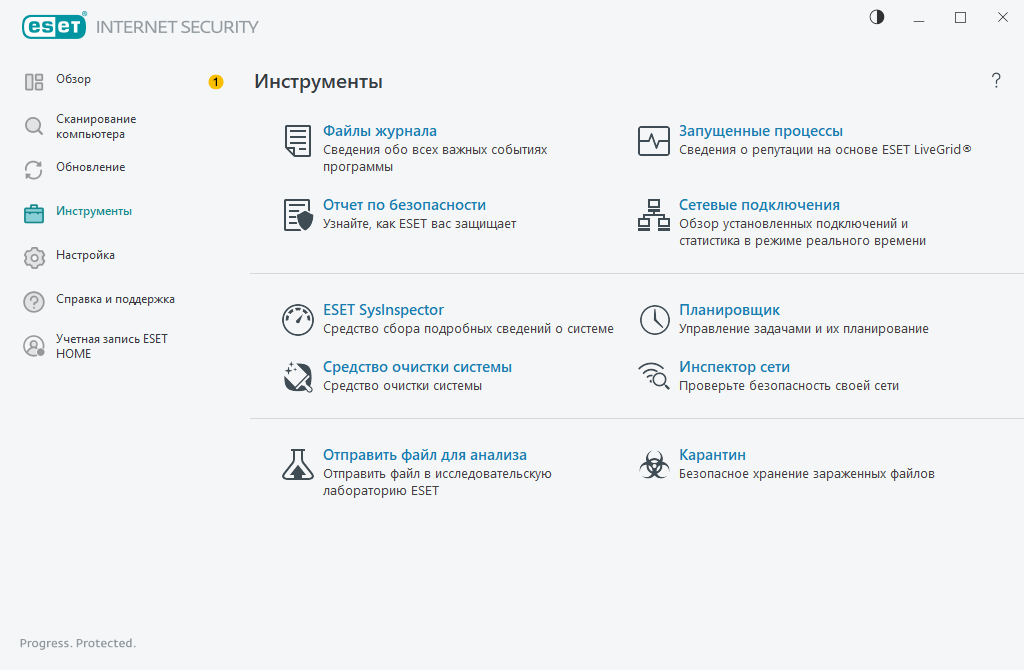Open help via the question mark
1024x670 pixels.
(x=996, y=81)
